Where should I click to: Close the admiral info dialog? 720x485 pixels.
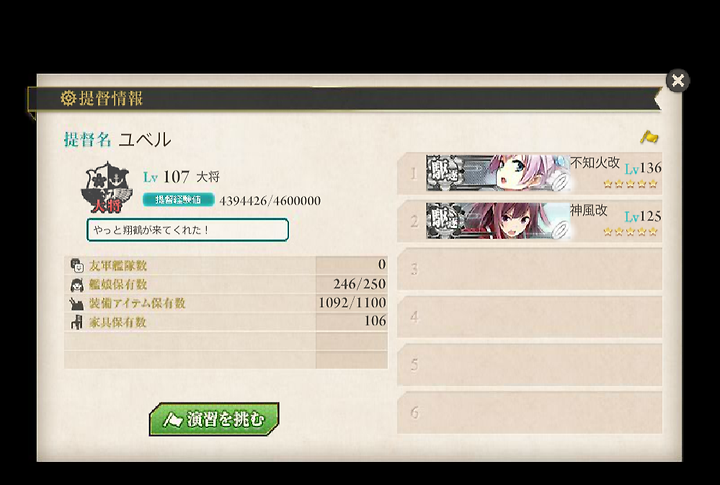677,80
